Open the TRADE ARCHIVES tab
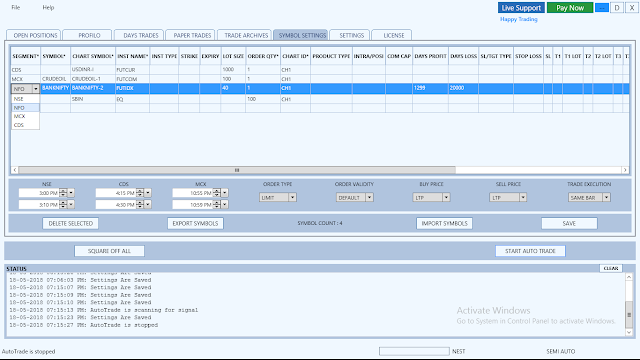Image resolution: width=640 pixels, height=360 pixels. click(246, 35)
